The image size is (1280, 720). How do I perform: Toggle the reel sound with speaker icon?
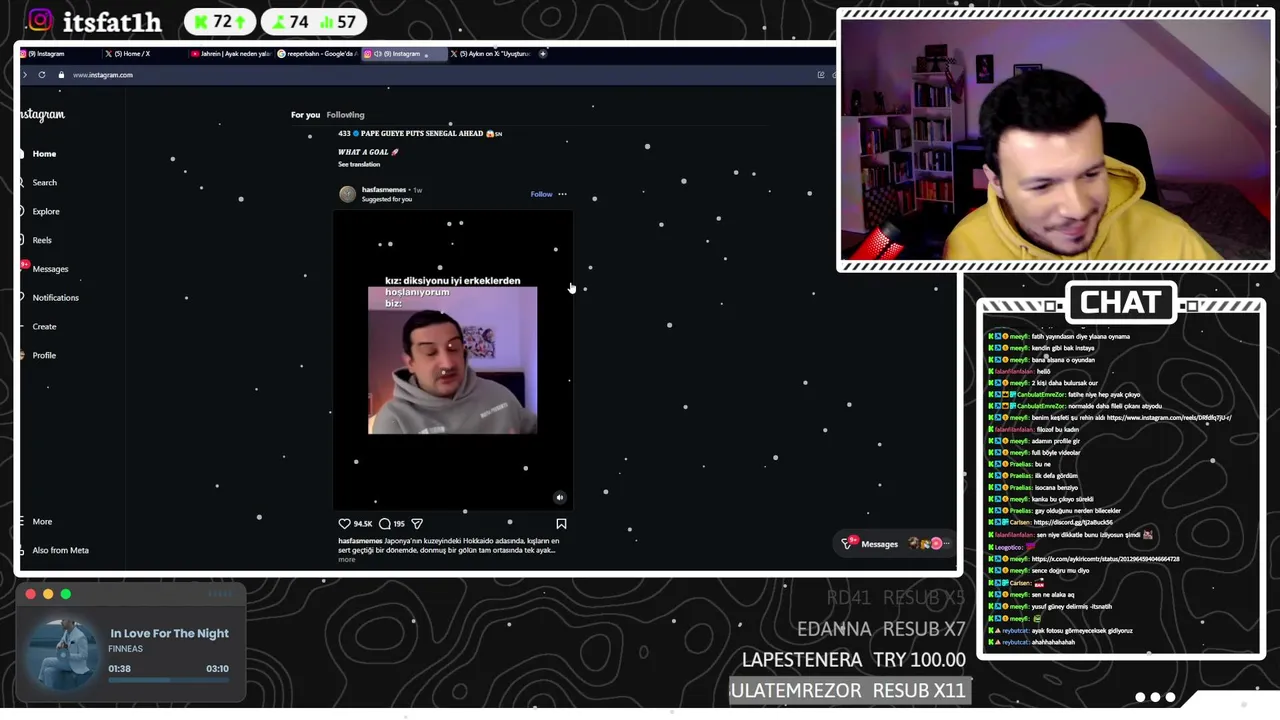560,497
